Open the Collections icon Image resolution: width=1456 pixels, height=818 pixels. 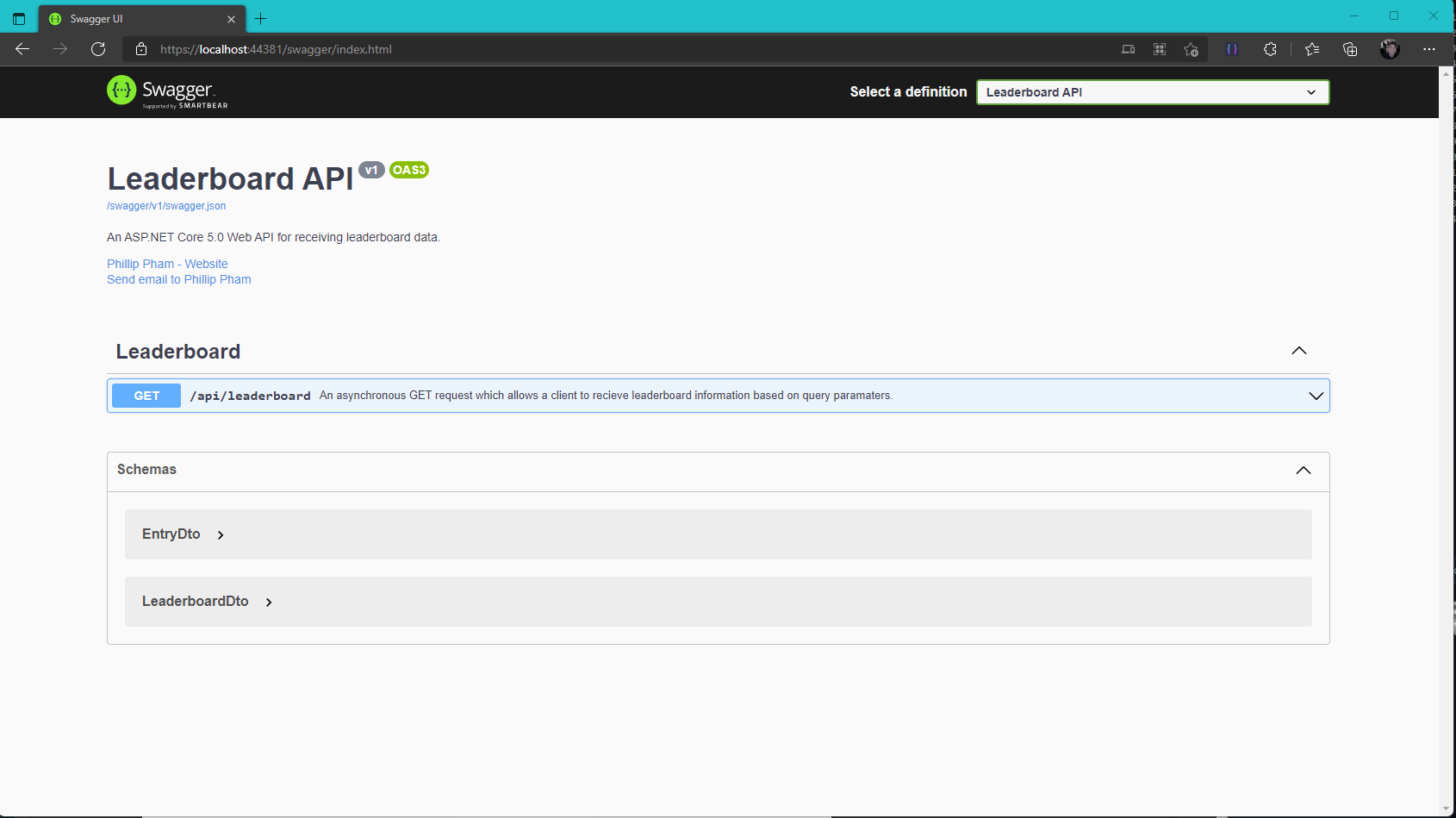(1350, 49)
